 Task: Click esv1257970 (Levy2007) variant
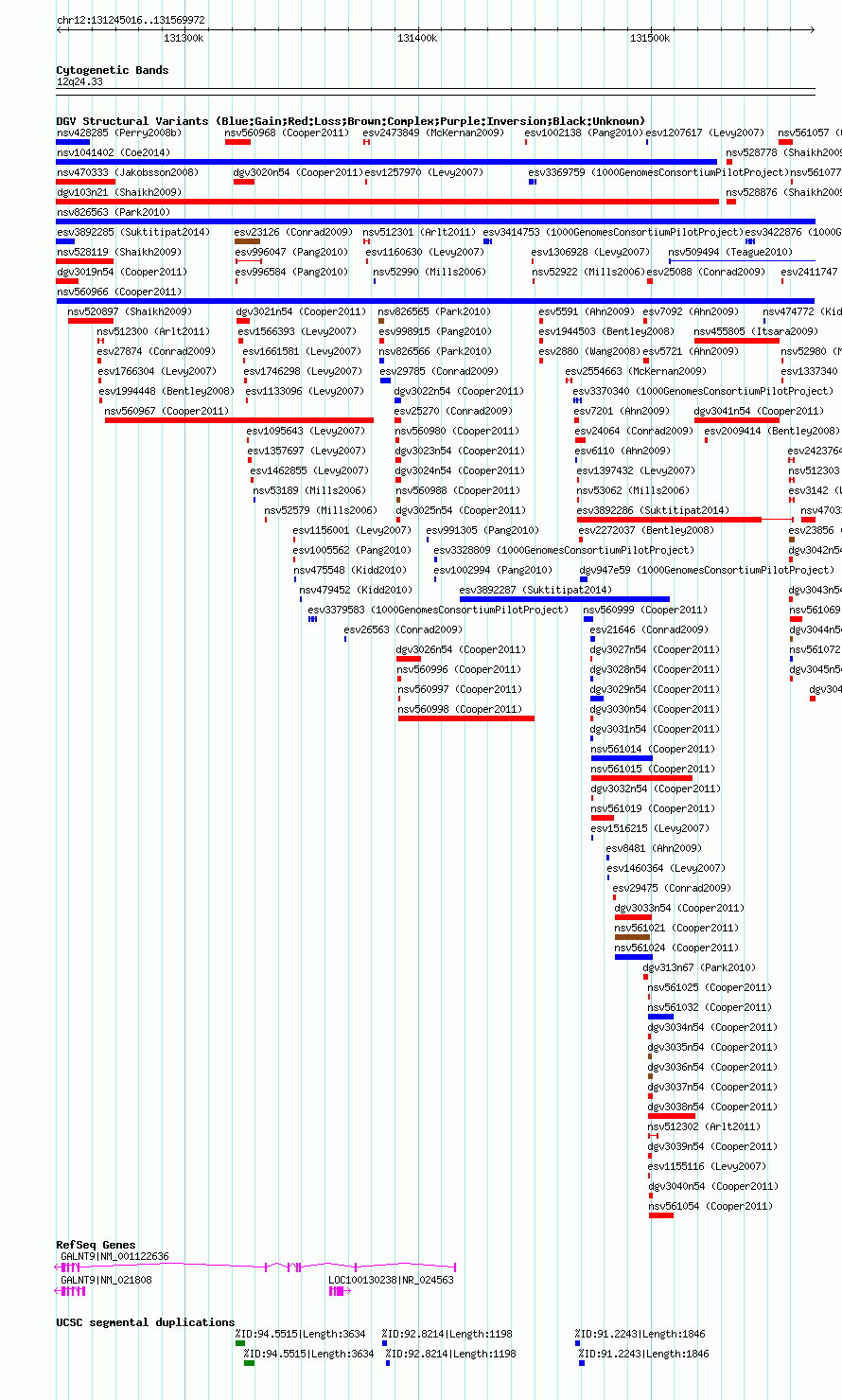point(424,173)
